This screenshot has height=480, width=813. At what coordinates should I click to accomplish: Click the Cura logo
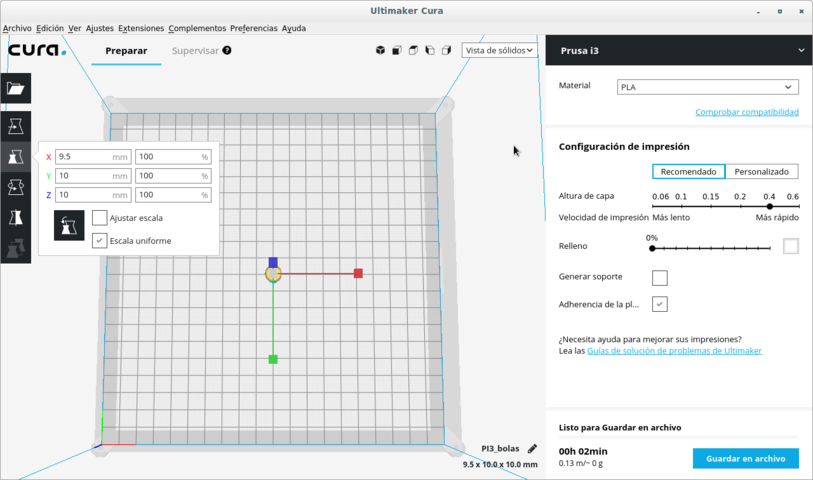[37, 50]
